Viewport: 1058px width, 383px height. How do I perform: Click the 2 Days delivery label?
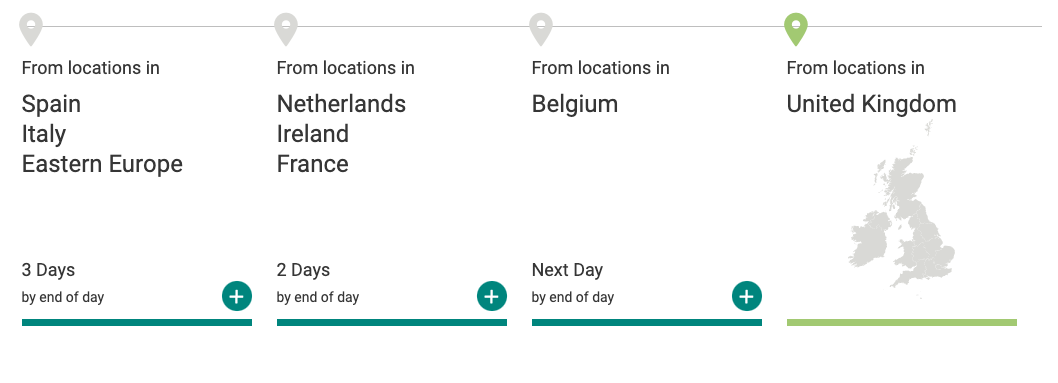[x=304, y=270]
